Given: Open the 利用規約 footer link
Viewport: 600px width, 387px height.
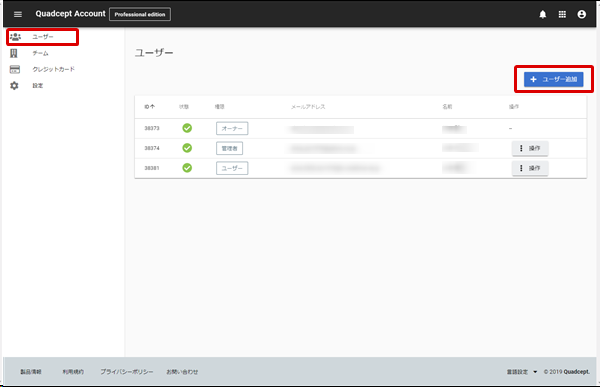Looking at the screenshot, I should [x=73, y=372].
